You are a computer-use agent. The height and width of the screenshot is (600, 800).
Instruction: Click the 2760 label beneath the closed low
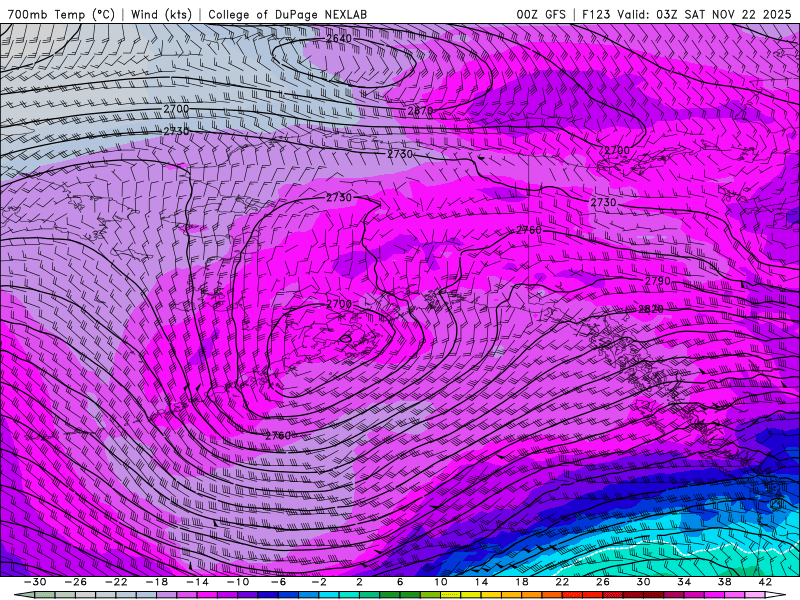[x=278, y=436]
